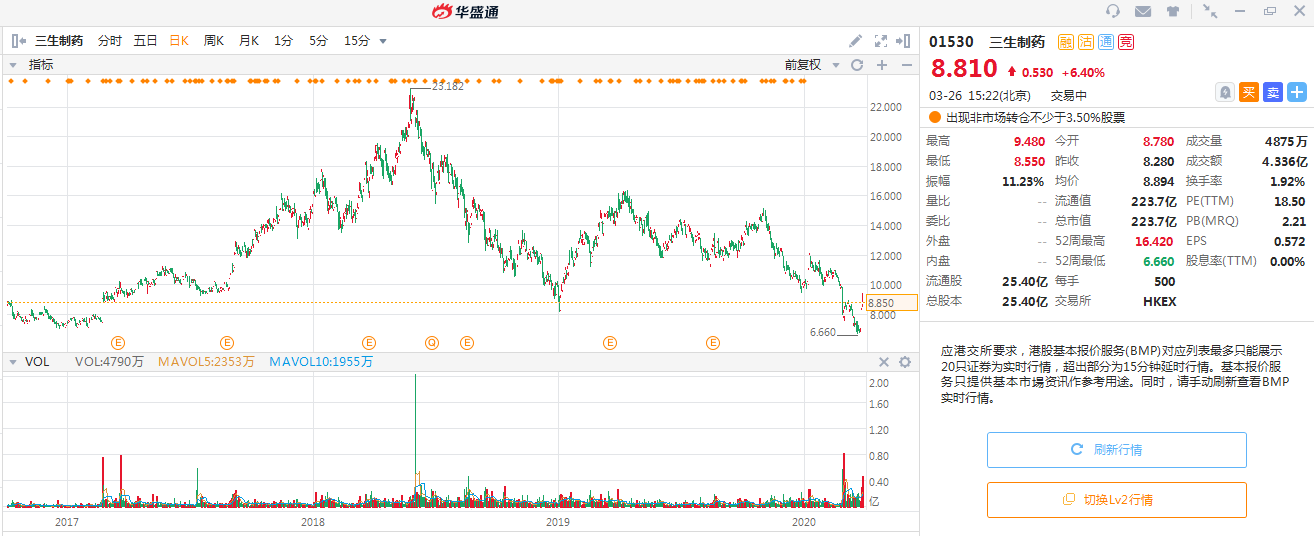Close the VOL indicator panel
This screenshot has height=536, width=1314.
tap(883, 362)
